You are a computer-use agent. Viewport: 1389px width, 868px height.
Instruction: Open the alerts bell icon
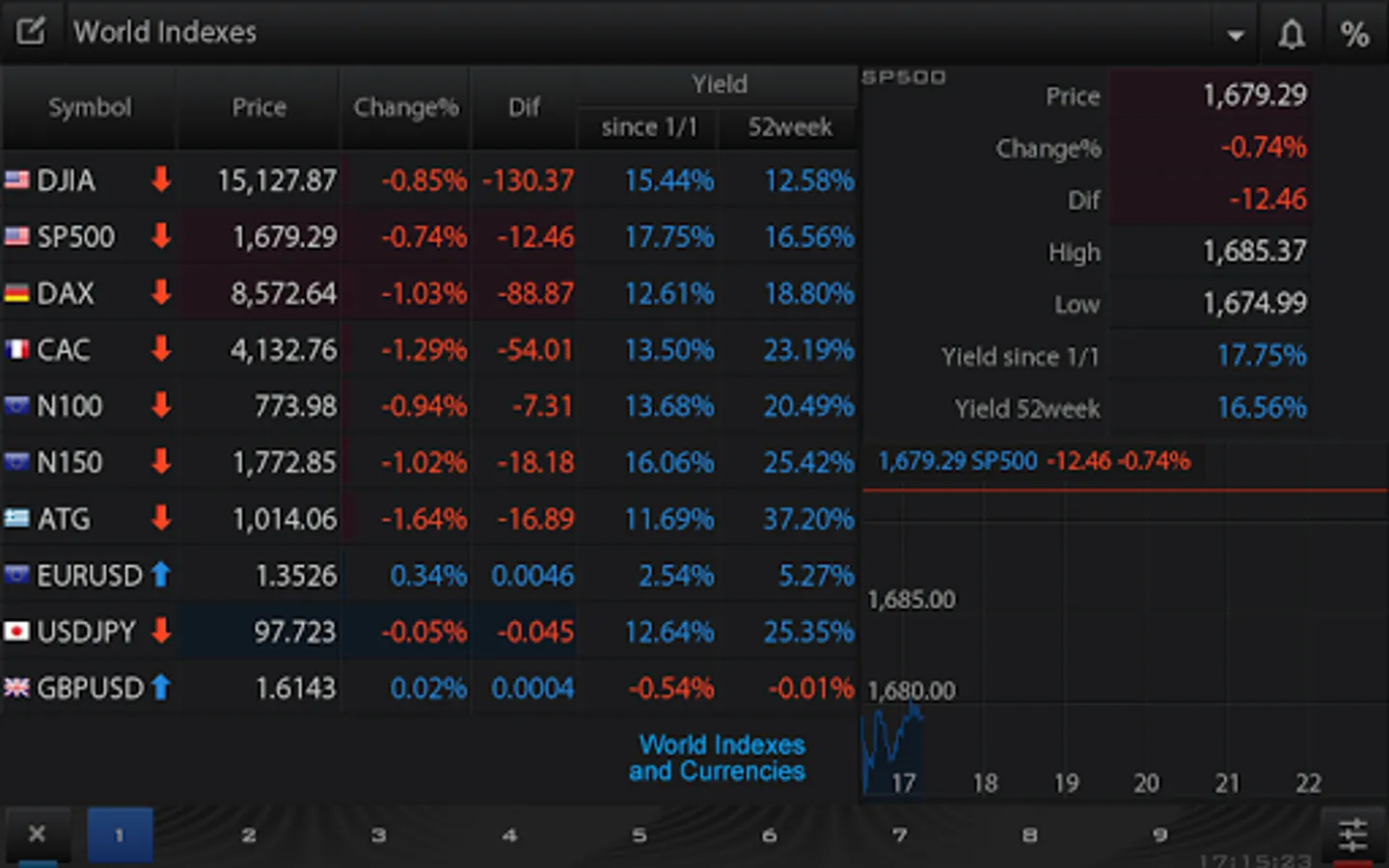(x=1292, y=35)
